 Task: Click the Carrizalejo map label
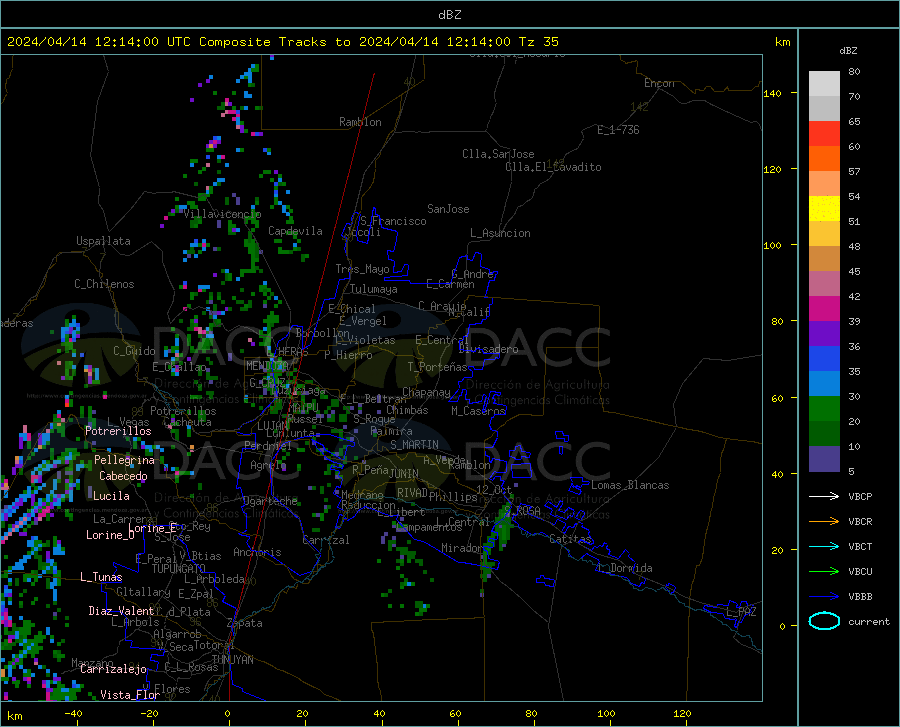(113, 669)
